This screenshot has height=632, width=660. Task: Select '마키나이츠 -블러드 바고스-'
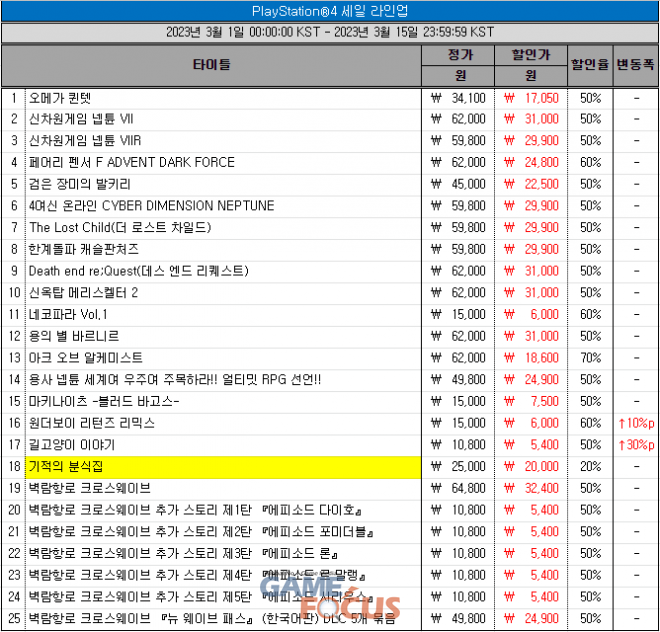(x=104, y=402)
